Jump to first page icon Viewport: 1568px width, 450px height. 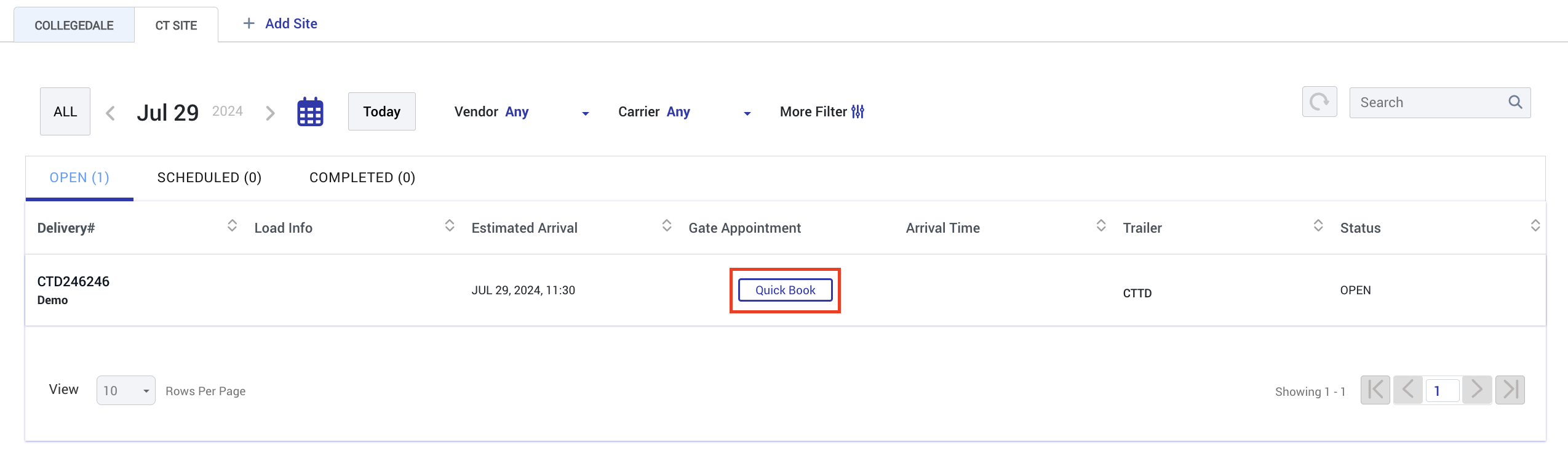1375,390
